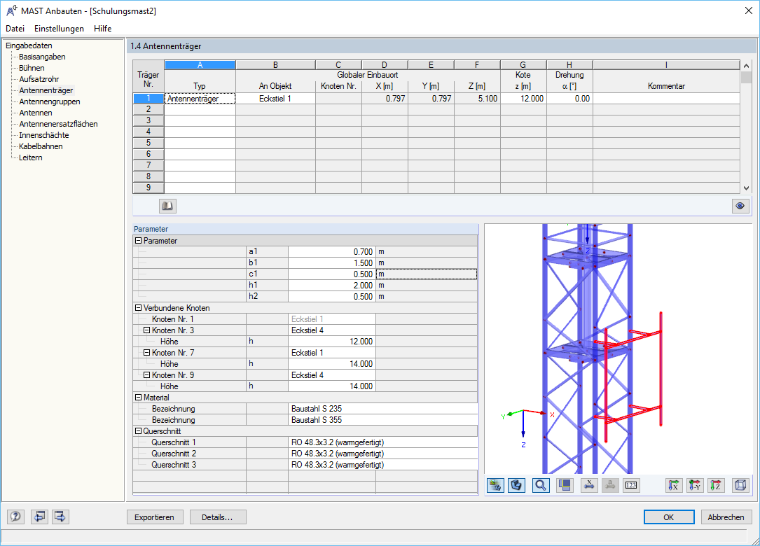Viewport: 760px width, 546px height.
Task: Open the Details... dialog
Action: click(217, 517)
